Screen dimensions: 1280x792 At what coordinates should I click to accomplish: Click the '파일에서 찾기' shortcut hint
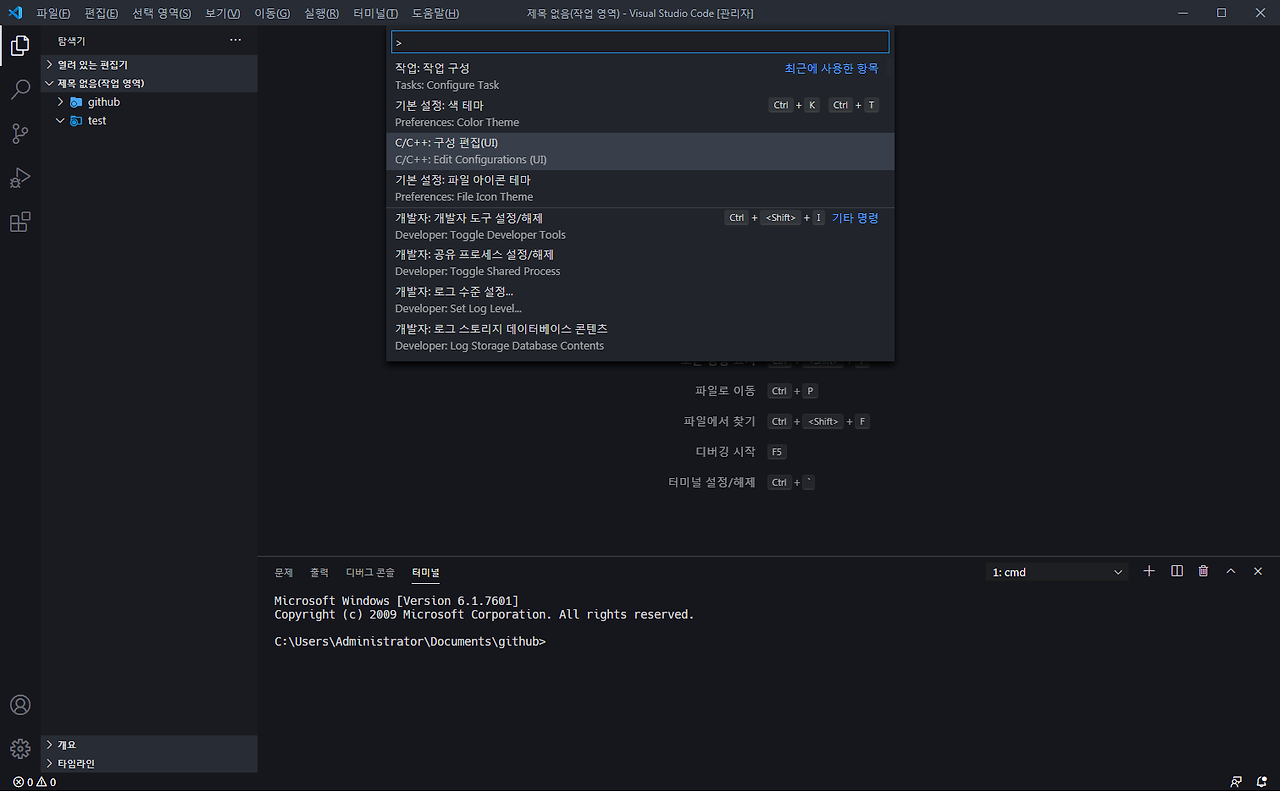(719, 422)
